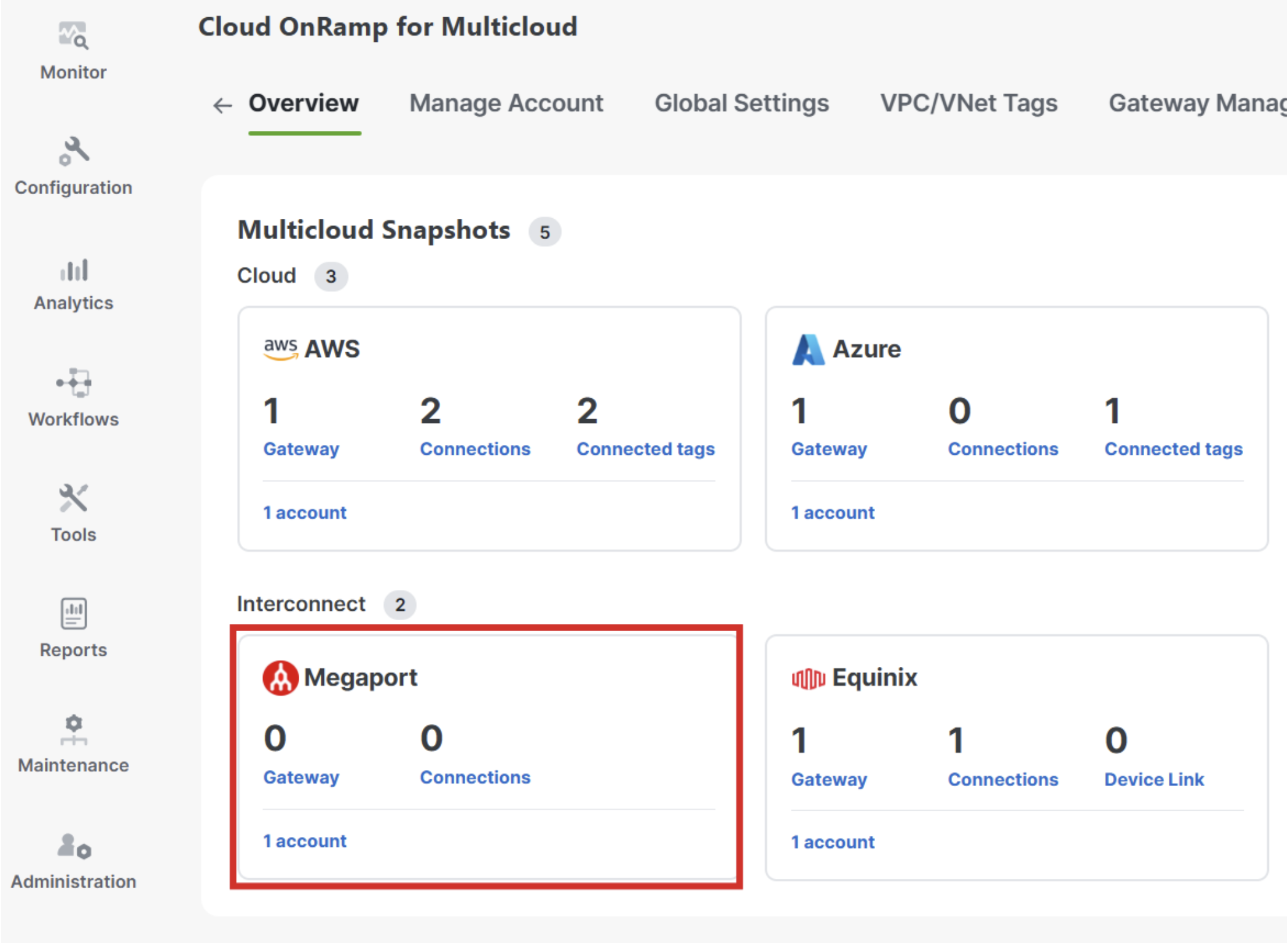Open the Workflows sidebar icon
The height and width of the screenshot is (944, 1288).
click(74, 383)
